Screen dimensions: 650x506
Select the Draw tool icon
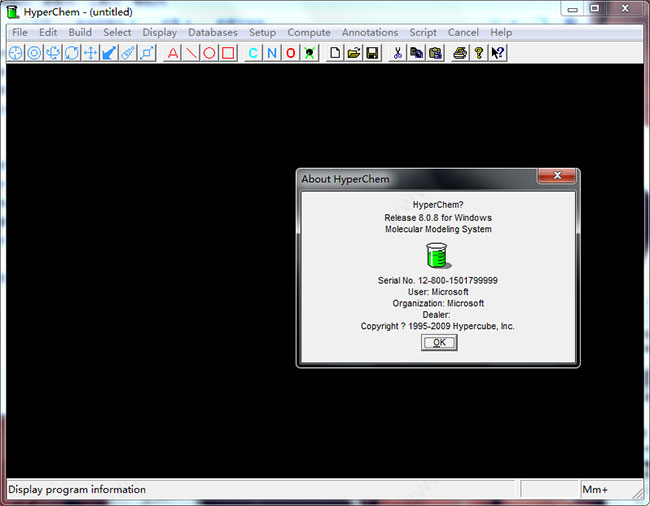pyautogui.click(x=15, y=53)
